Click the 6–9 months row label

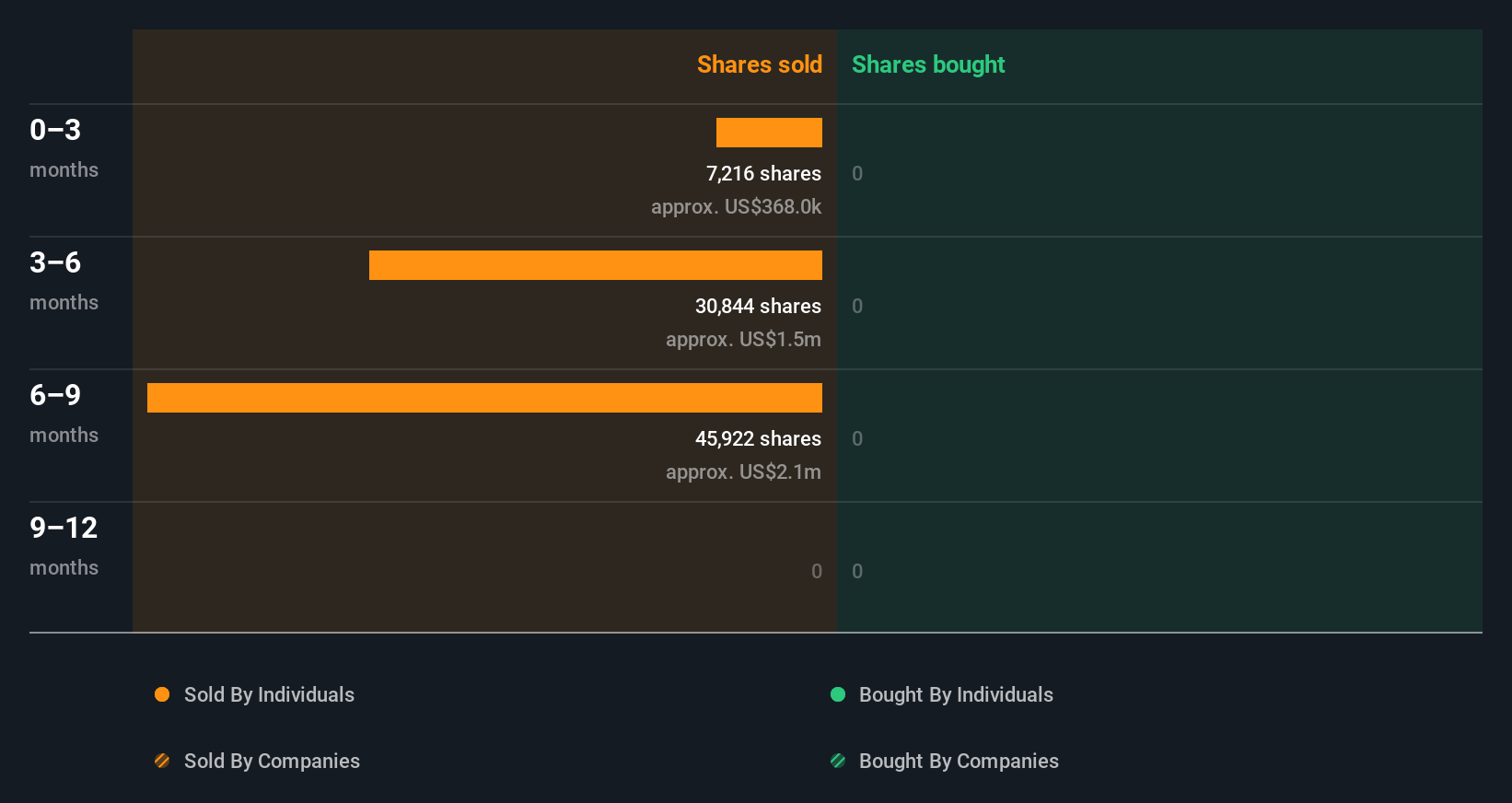64,413
